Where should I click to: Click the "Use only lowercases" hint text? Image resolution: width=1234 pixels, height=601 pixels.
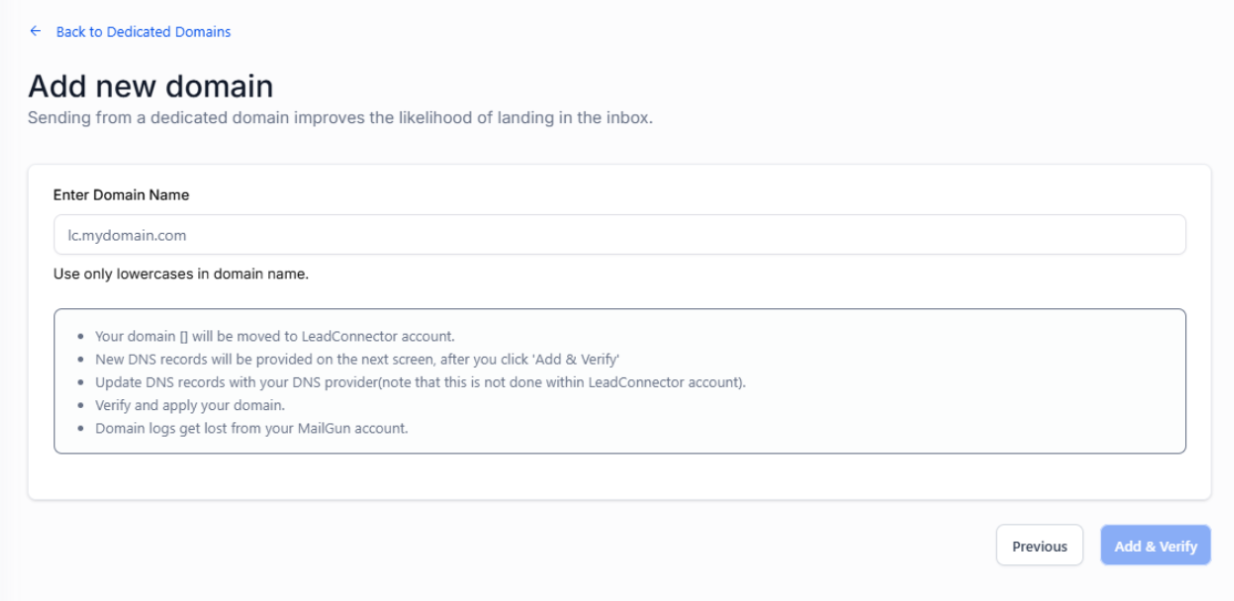pyautogui.click(x=181, y=274)
